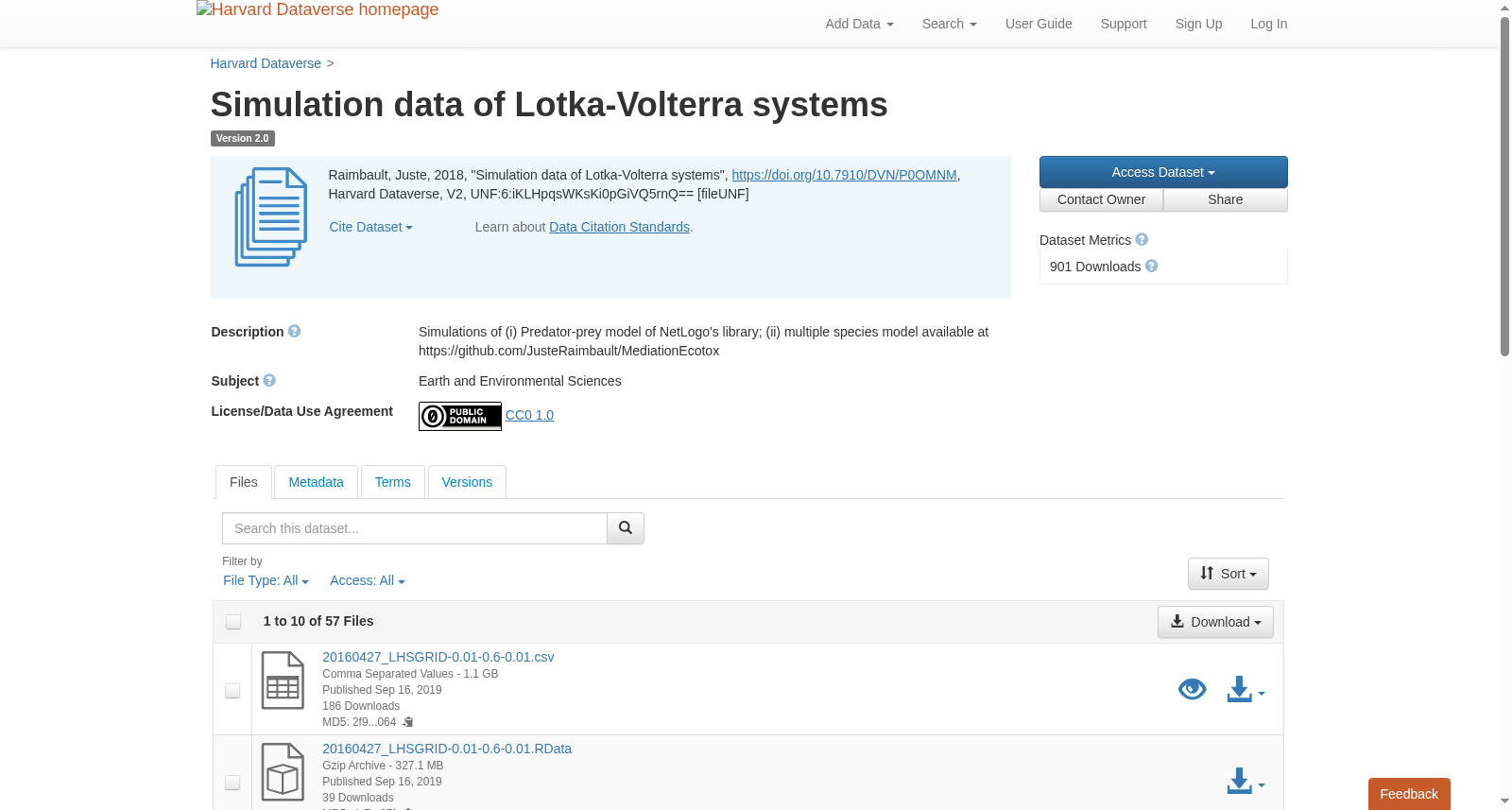This screenshot has width=1512, height=810.
Task: Click the Contact Owner button
Action: pos(1101,199)
